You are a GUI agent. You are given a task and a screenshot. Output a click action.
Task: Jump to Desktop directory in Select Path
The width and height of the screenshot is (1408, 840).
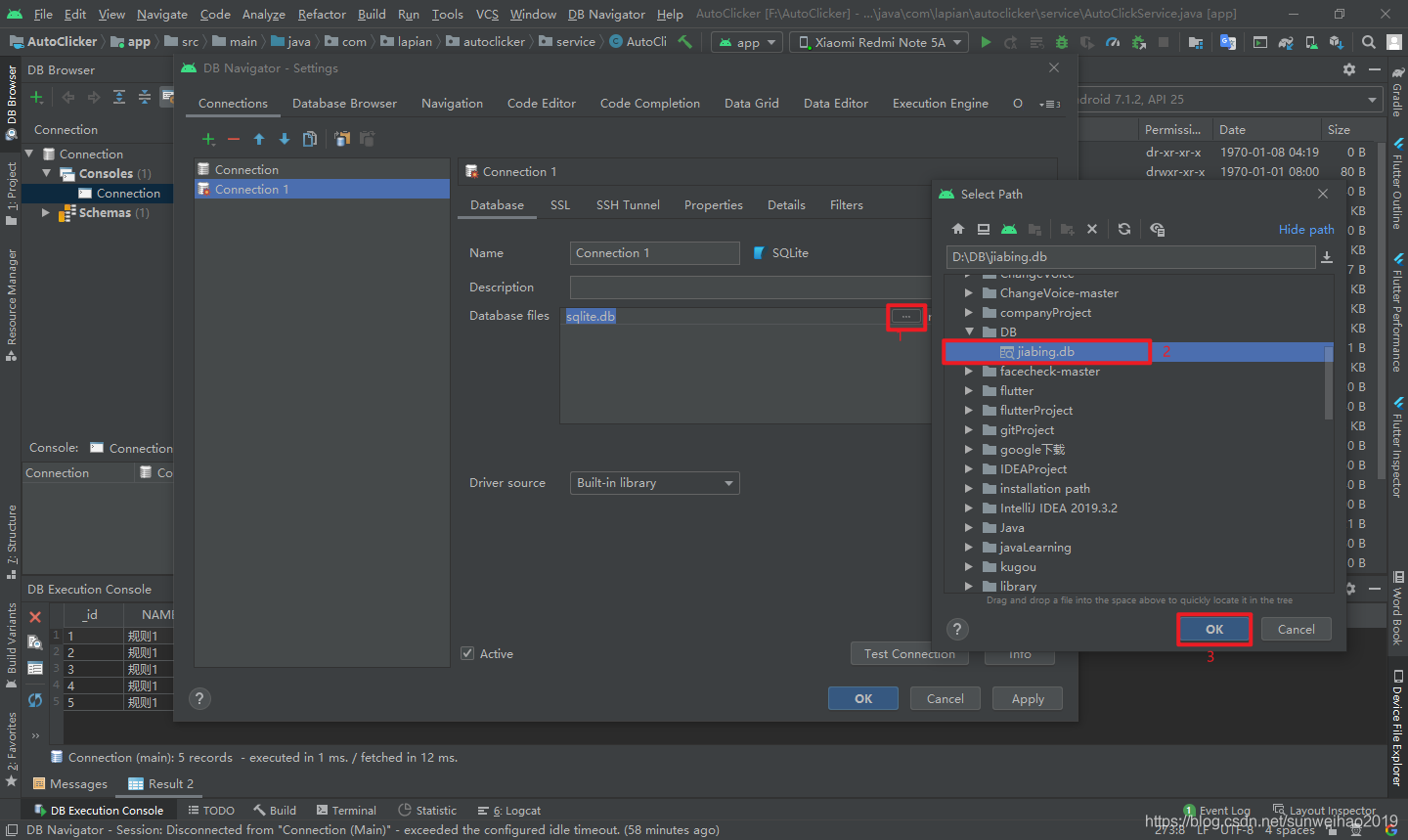point(984,229)
